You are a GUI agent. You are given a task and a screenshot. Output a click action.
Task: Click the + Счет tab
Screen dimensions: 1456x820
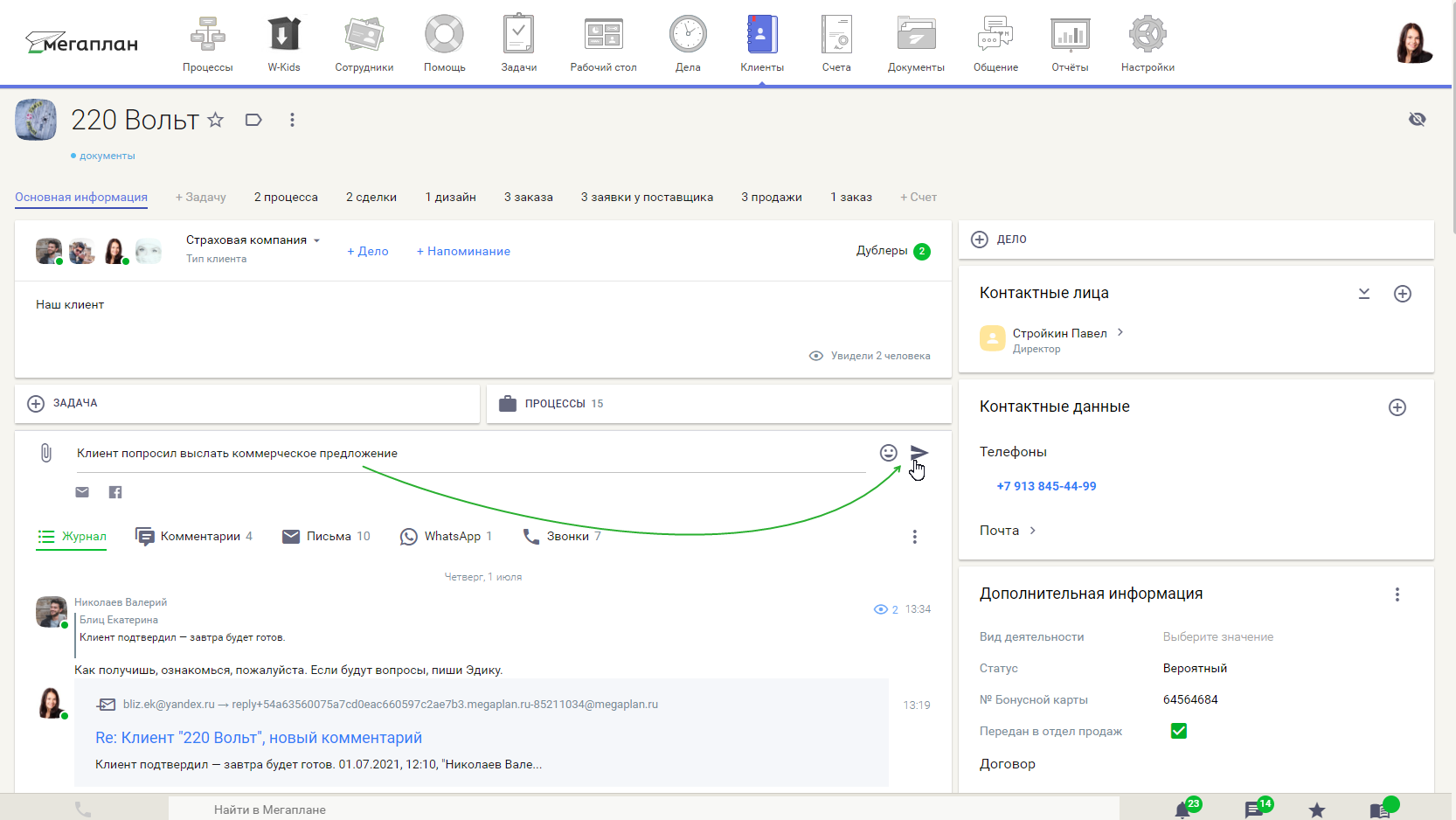point(919,197)
